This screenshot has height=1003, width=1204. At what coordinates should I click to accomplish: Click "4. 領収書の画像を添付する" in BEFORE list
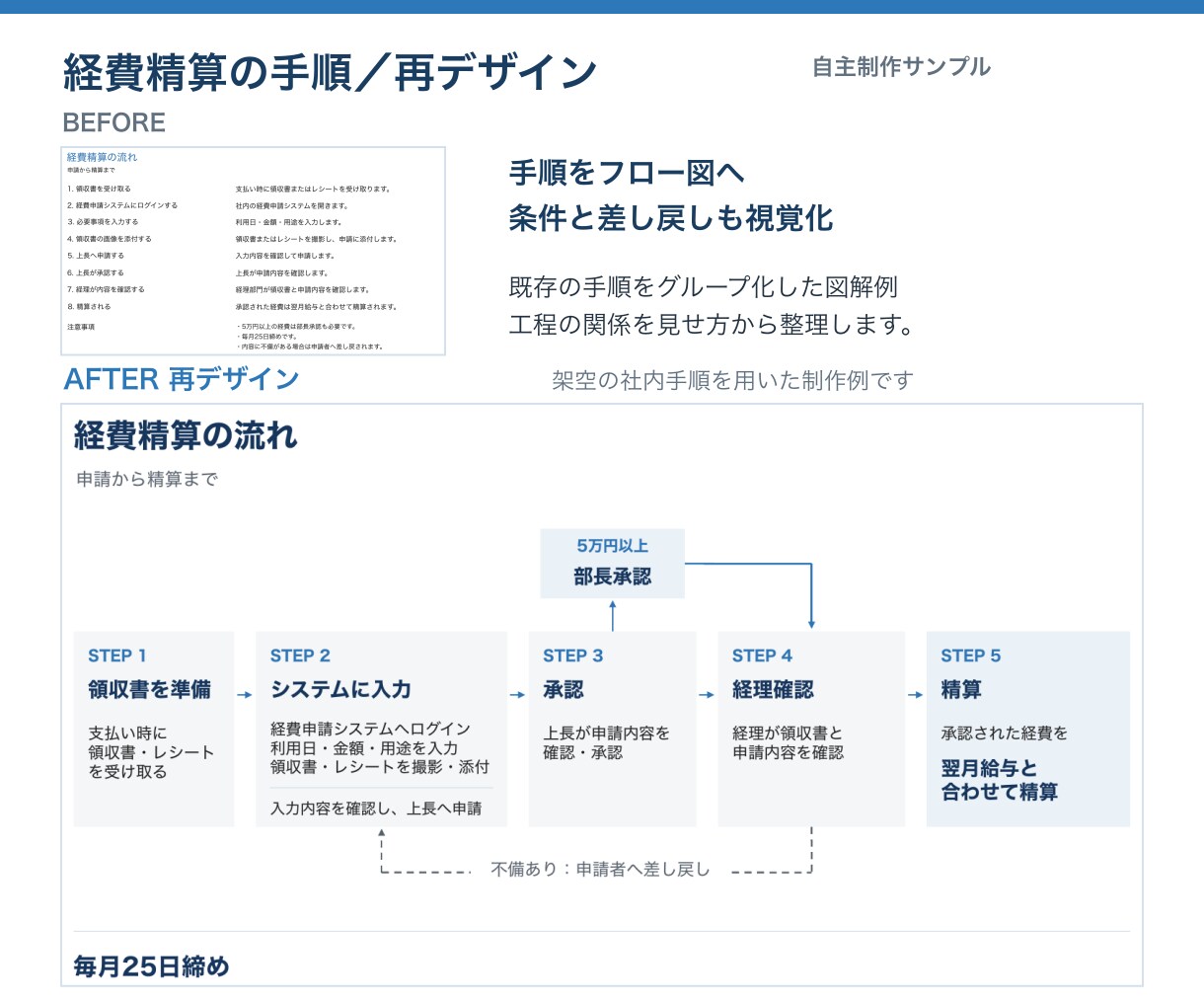click(110, 239)
